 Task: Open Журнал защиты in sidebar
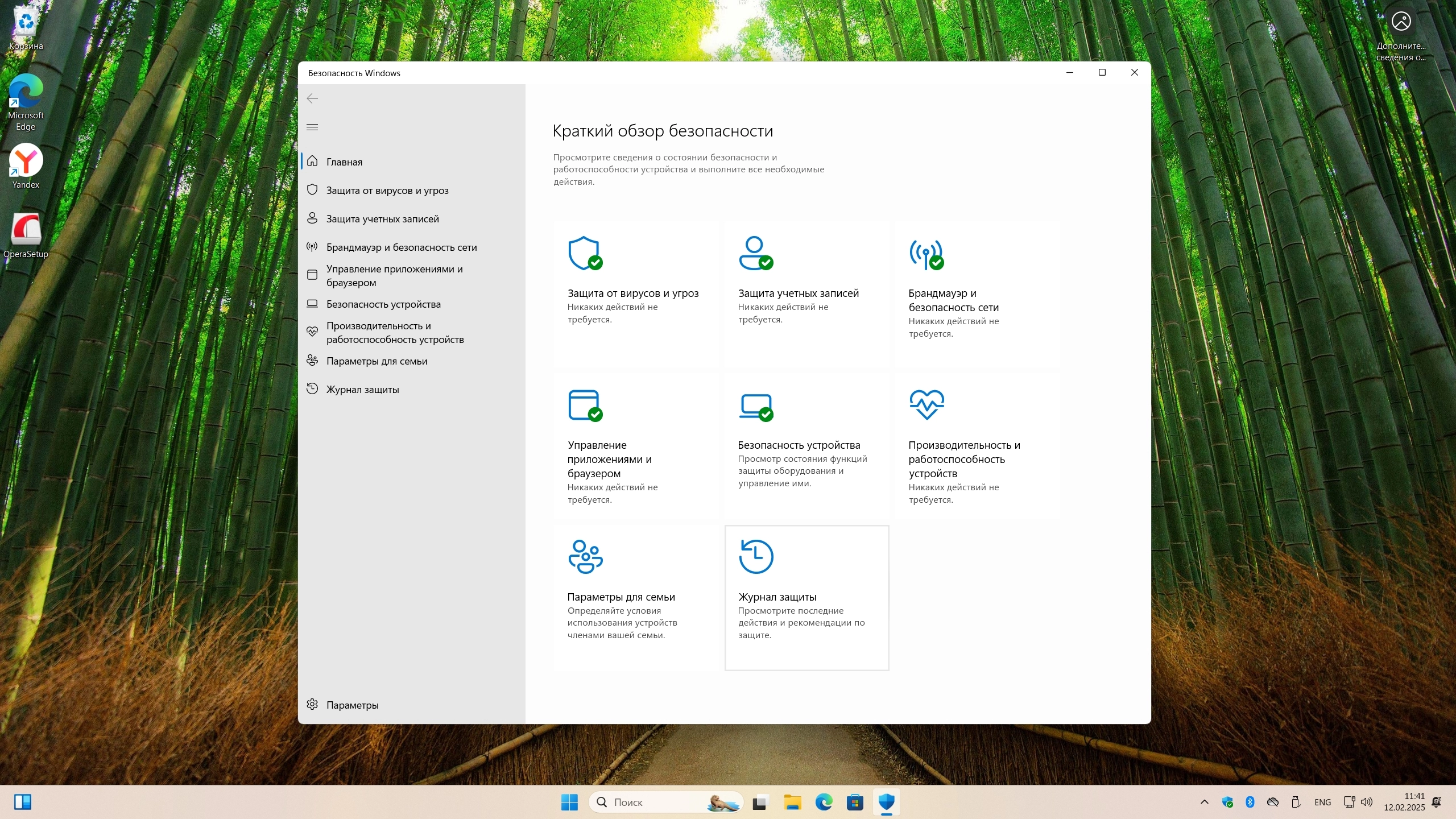[x=362, y=390]
